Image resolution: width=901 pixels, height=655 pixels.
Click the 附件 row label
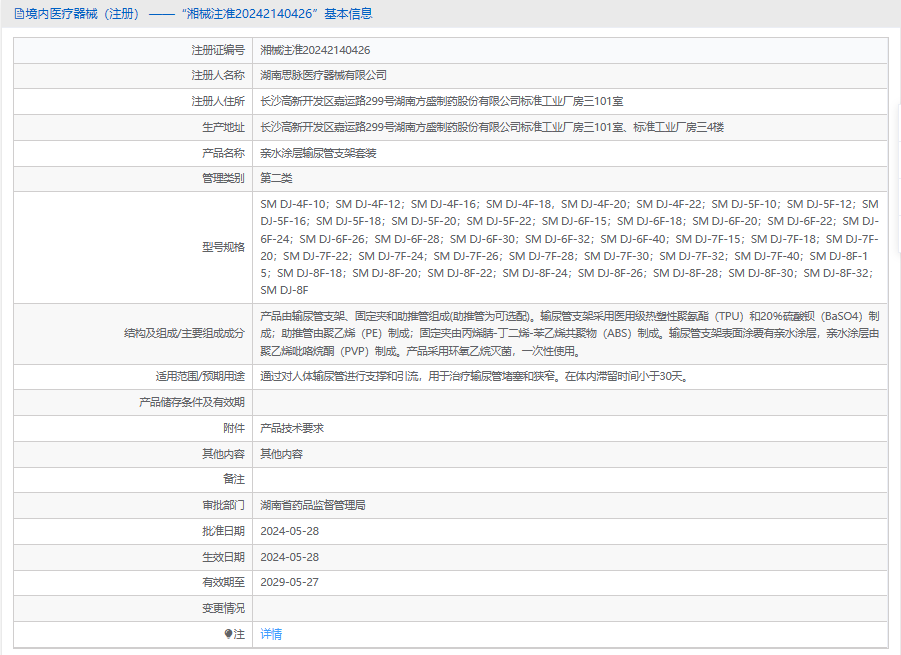click(234, 428)
